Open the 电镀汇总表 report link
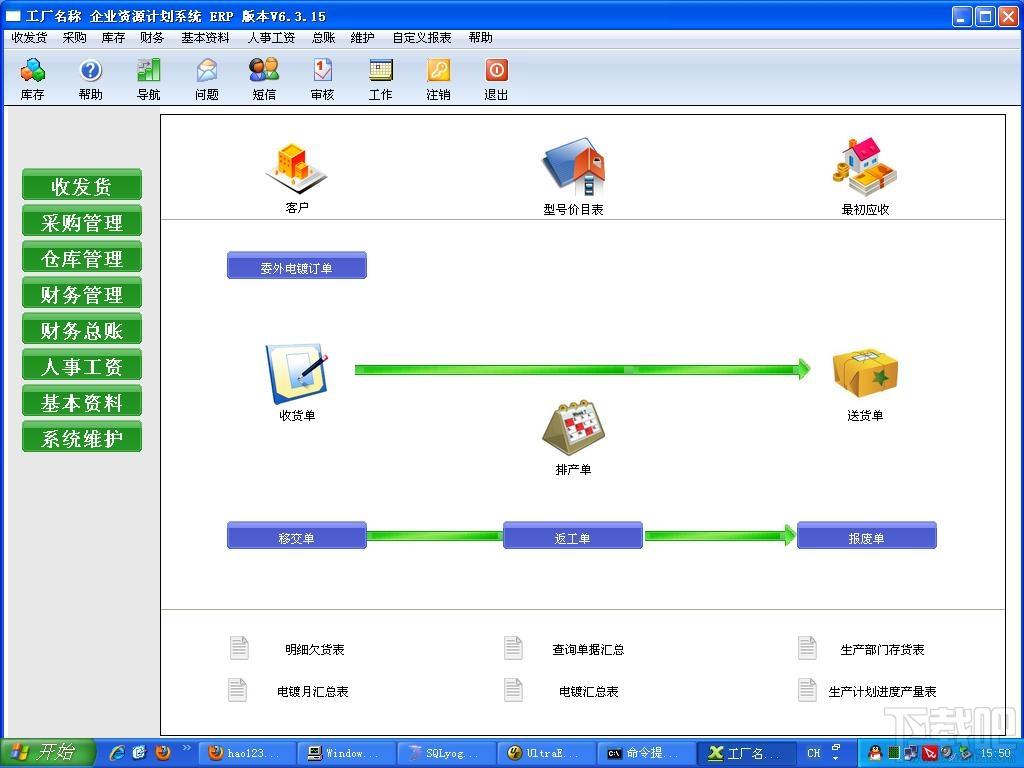 tap(588, 691)
